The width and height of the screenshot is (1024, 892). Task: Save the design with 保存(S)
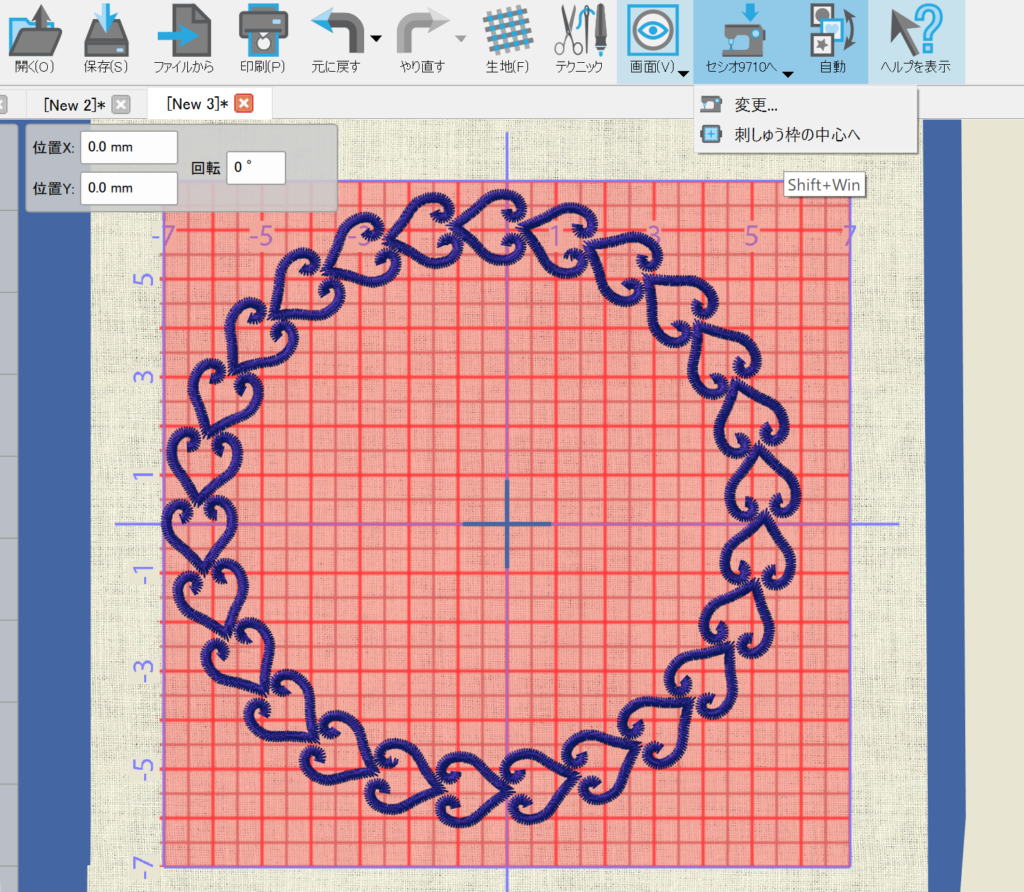(106, 40)
